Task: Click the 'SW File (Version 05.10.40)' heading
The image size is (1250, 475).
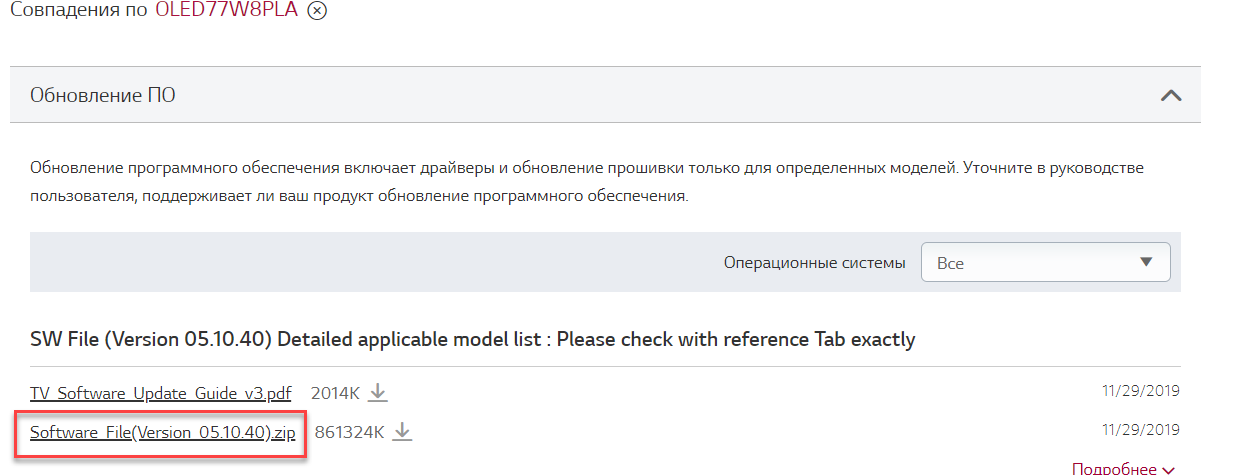Action: coord(472,339)
